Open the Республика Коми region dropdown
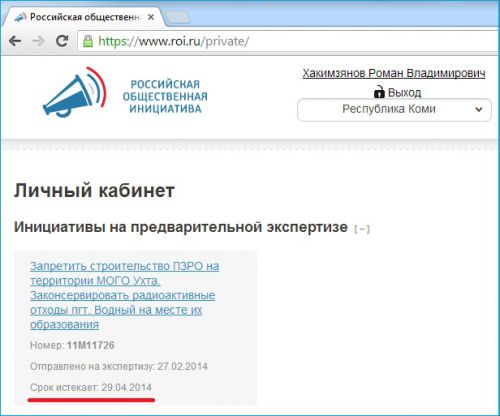The image size is (500, 416). (x=394, y=110)
